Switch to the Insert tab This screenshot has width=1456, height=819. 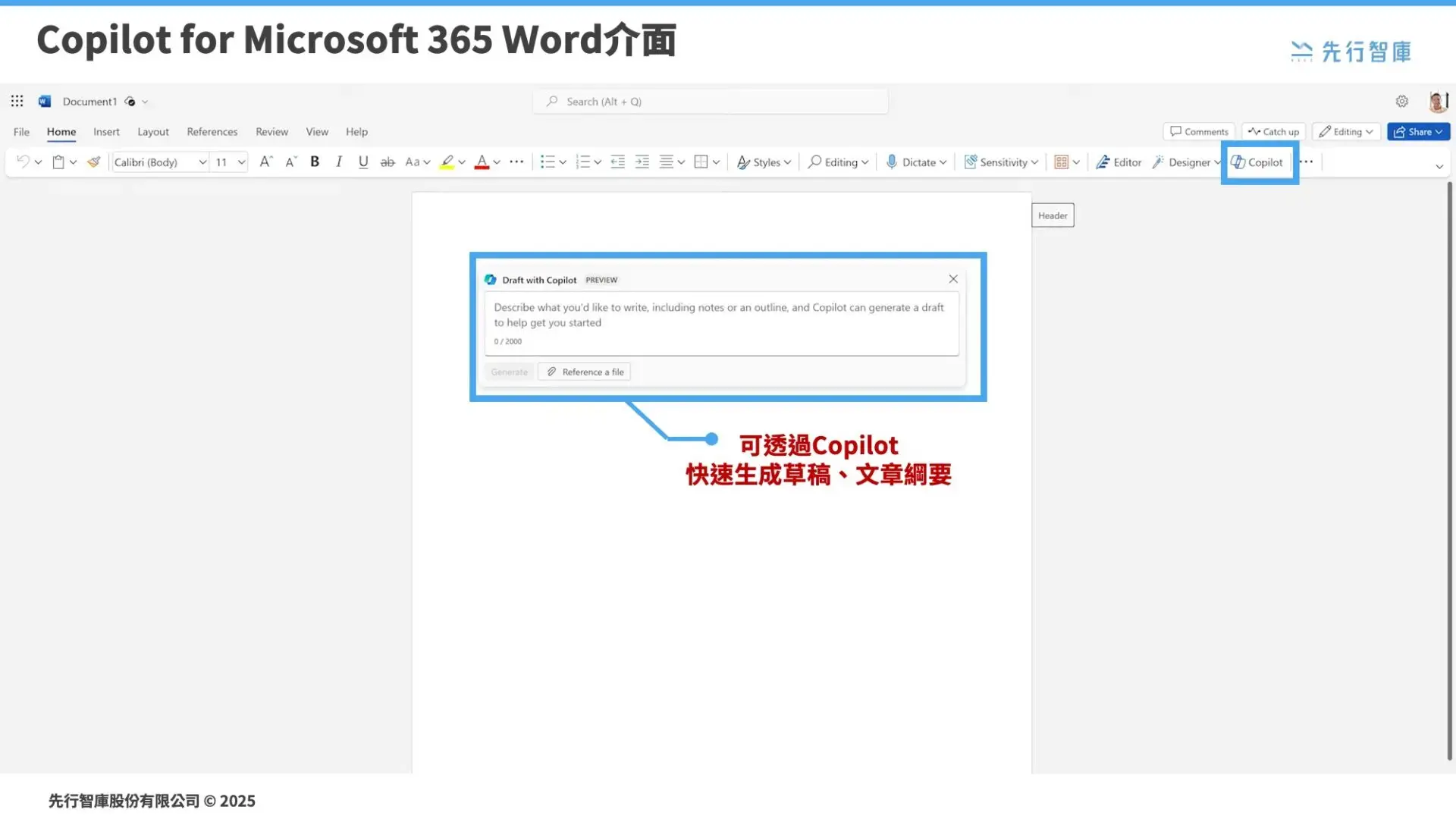(x=106, y=131)
